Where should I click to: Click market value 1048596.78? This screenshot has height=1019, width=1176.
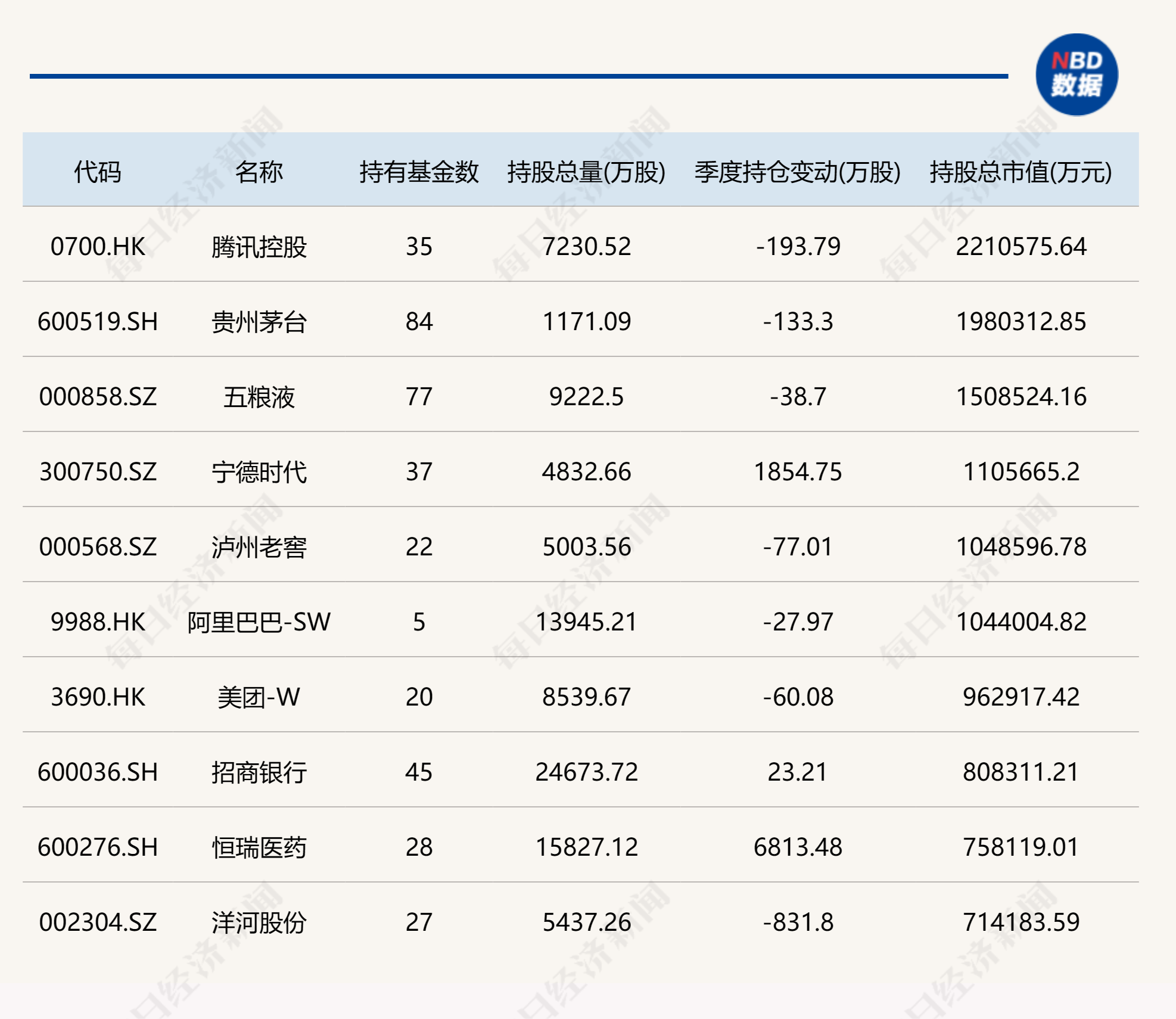1021,547
